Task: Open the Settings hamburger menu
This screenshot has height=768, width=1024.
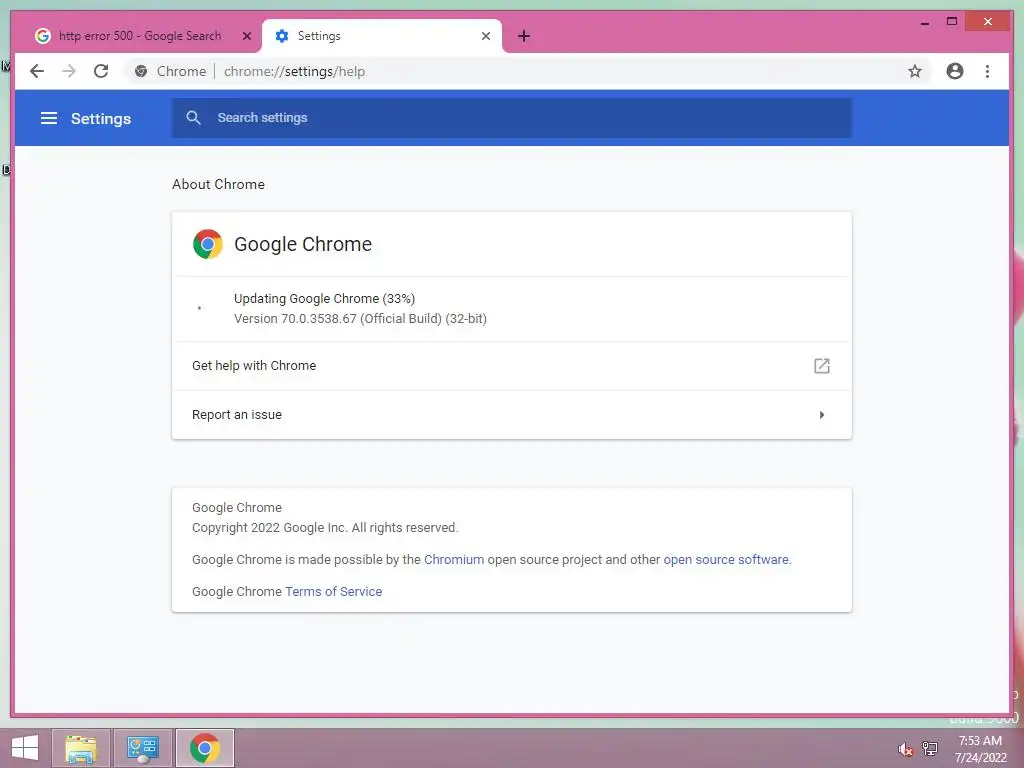Action: tap(49, 118)
